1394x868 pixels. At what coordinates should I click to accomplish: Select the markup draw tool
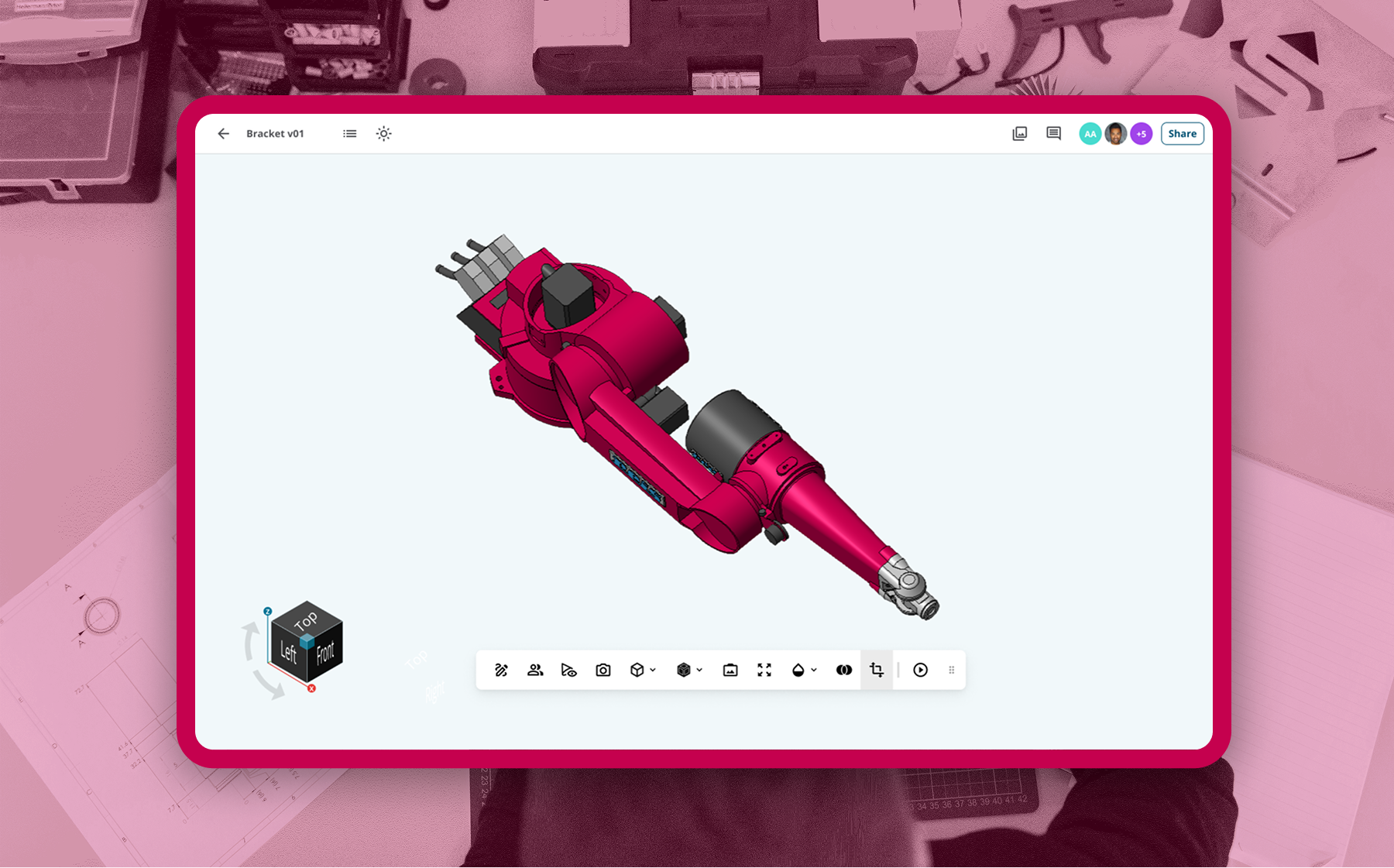(502, 671)
